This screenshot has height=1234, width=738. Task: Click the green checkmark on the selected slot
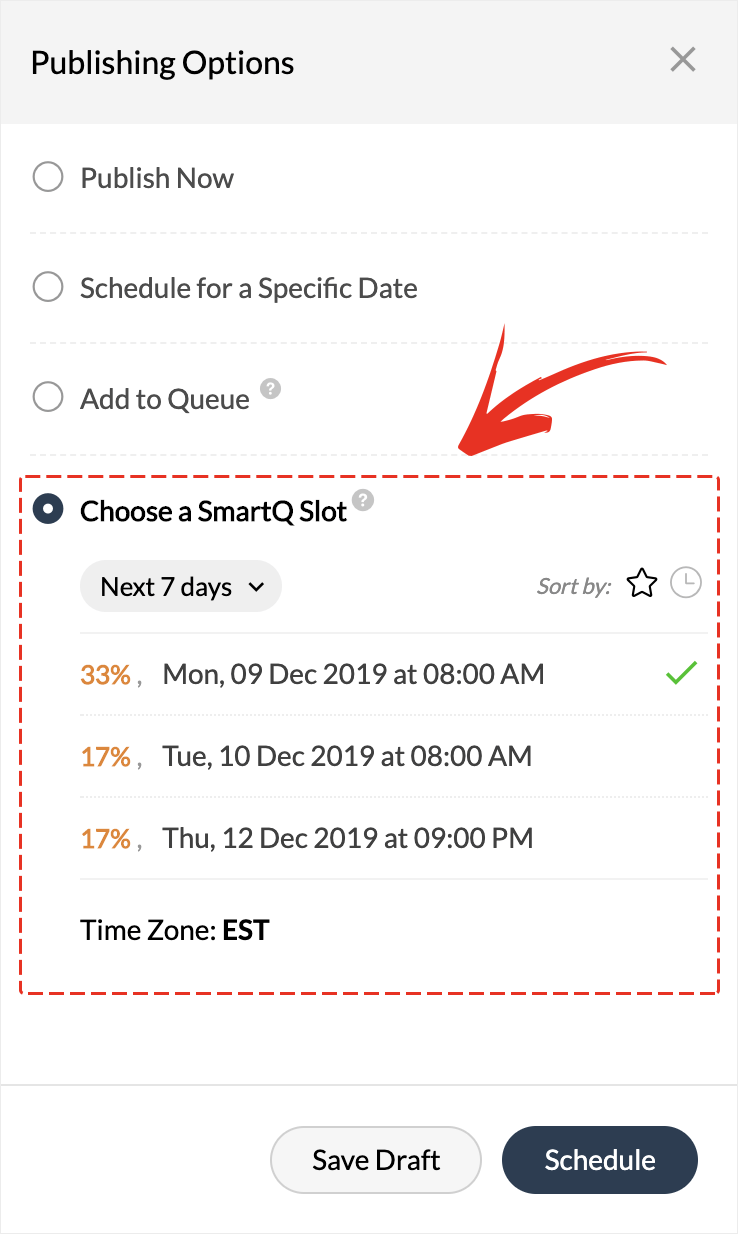(681, 675)
